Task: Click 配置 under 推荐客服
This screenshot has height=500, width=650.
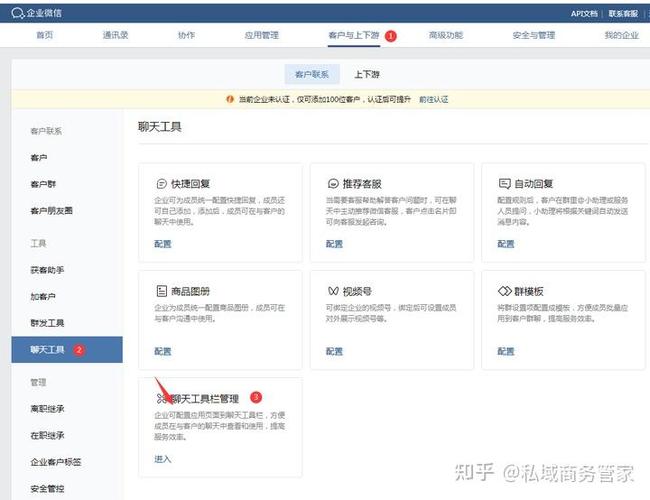Action: coord(334,244)
